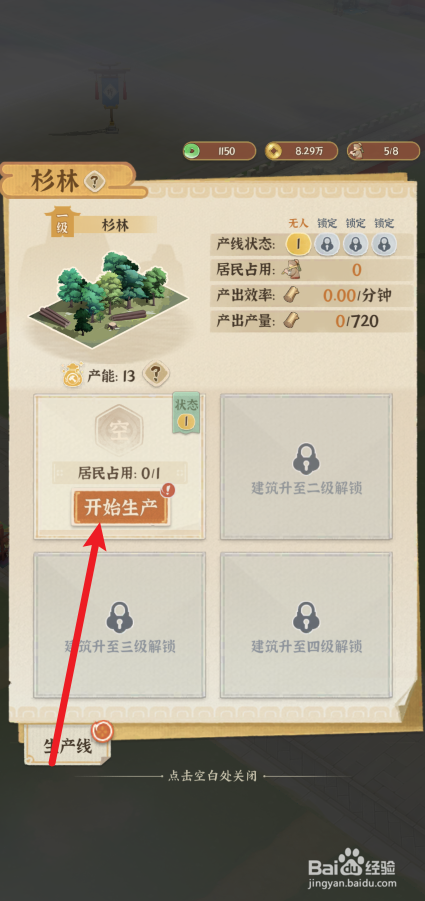Tap the jade currency icon showing 1150

pyautogui.click(x=192, y=151)
